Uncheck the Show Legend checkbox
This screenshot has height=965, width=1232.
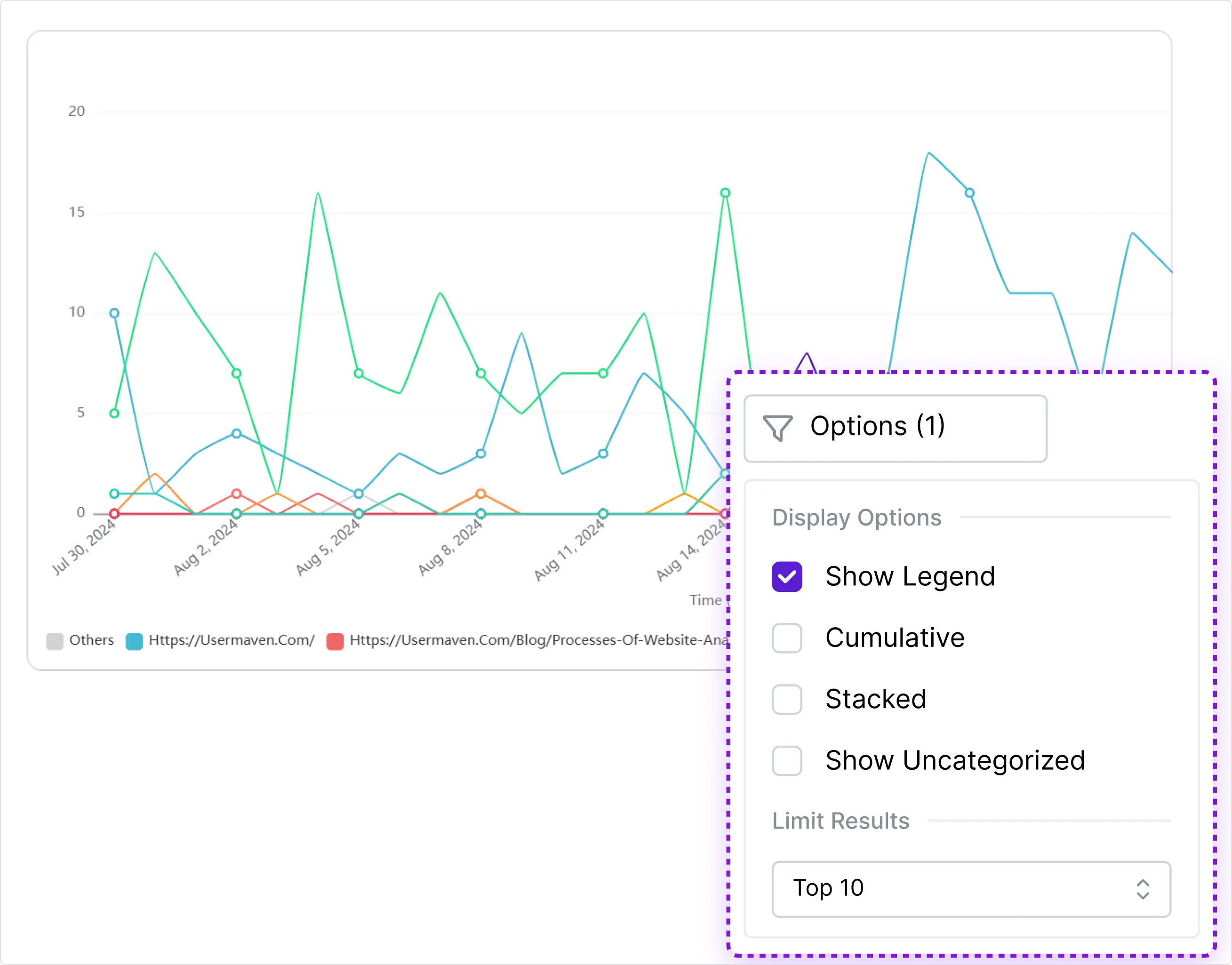(787, 576)
